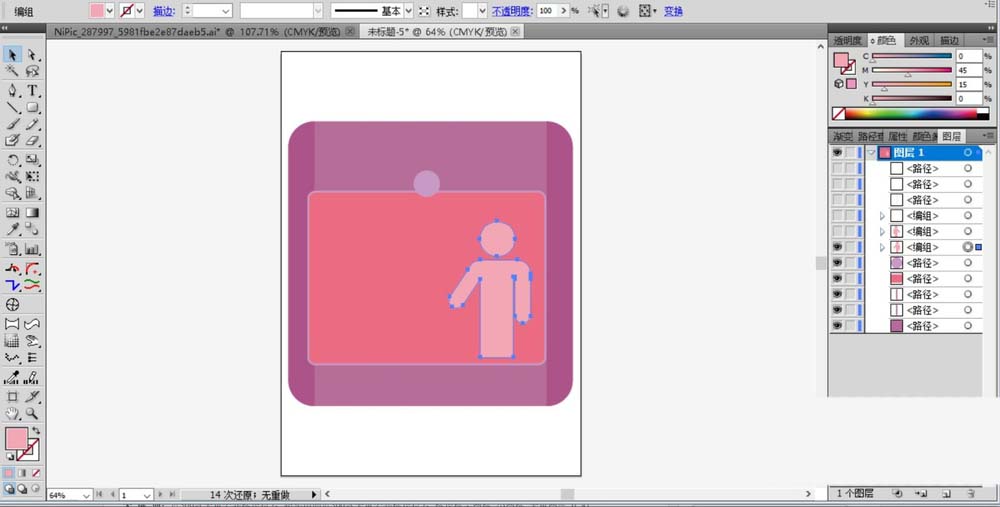The image size is (1000, 507).
Task: Select the Magic Wand tool
Action: tap(13, 72)
